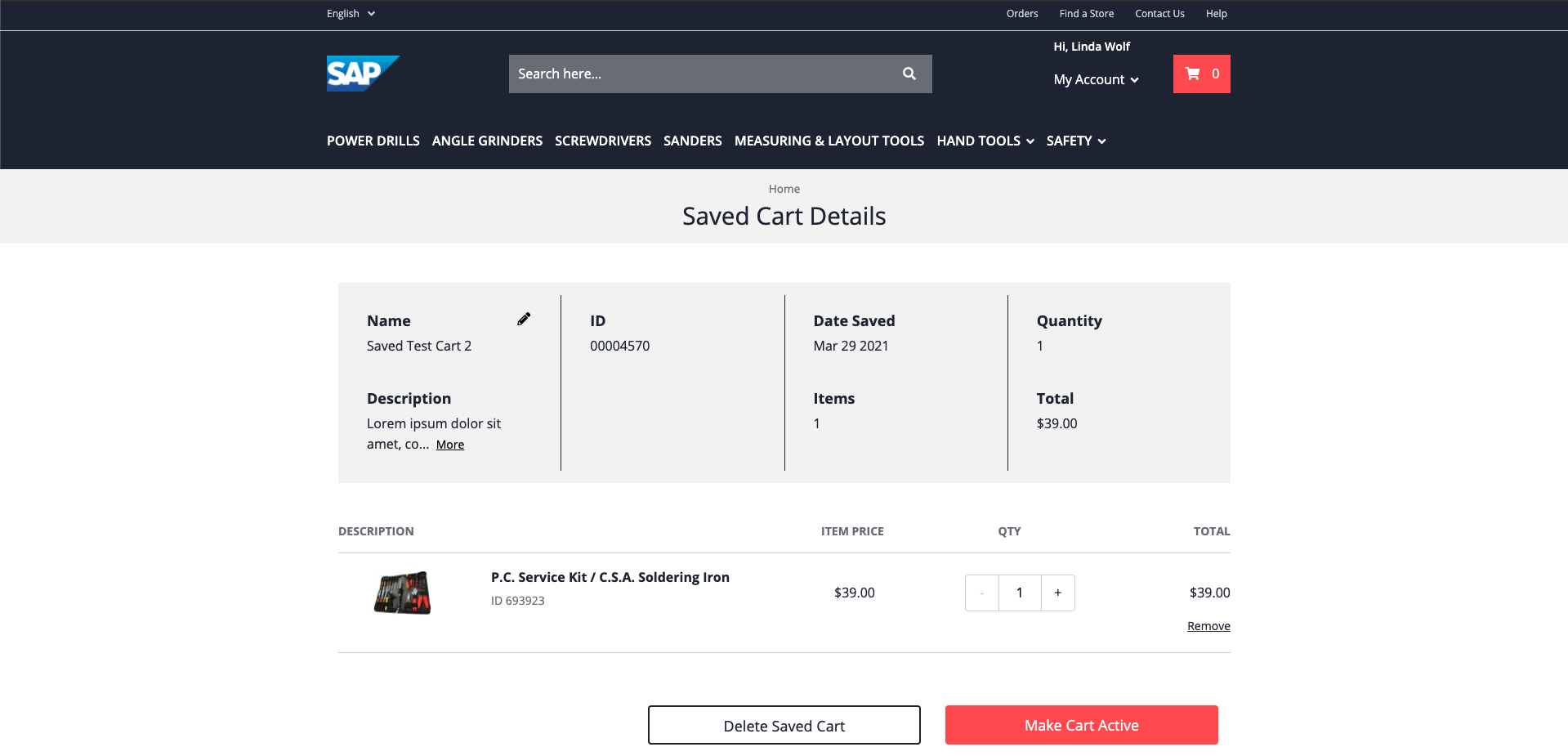Select Measuring & Layout Tools menu
This screenshot has height=756, width=1568.
829,141
